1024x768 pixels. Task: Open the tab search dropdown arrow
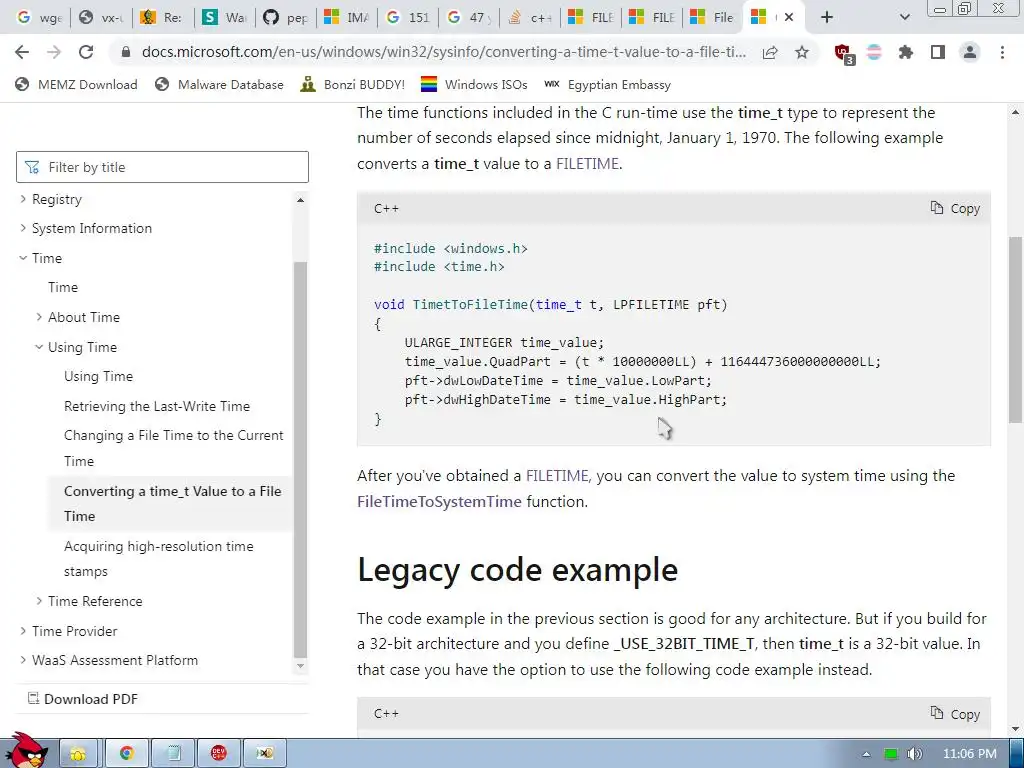coord(904,17)
